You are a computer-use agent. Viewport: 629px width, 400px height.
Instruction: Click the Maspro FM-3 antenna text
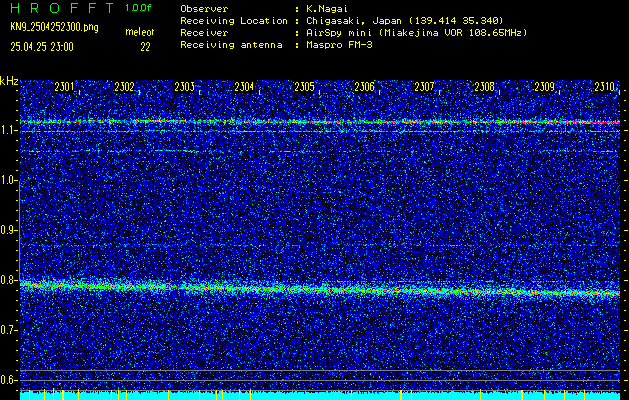[x=339, y=45]
